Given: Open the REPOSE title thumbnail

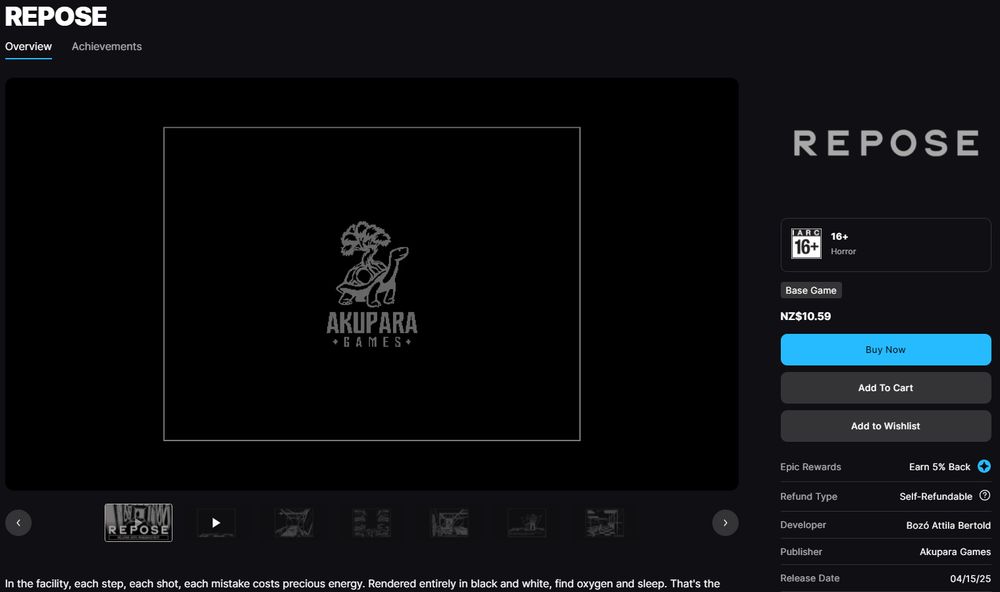Looking at the screenshot, I should (x=138, y=522).
